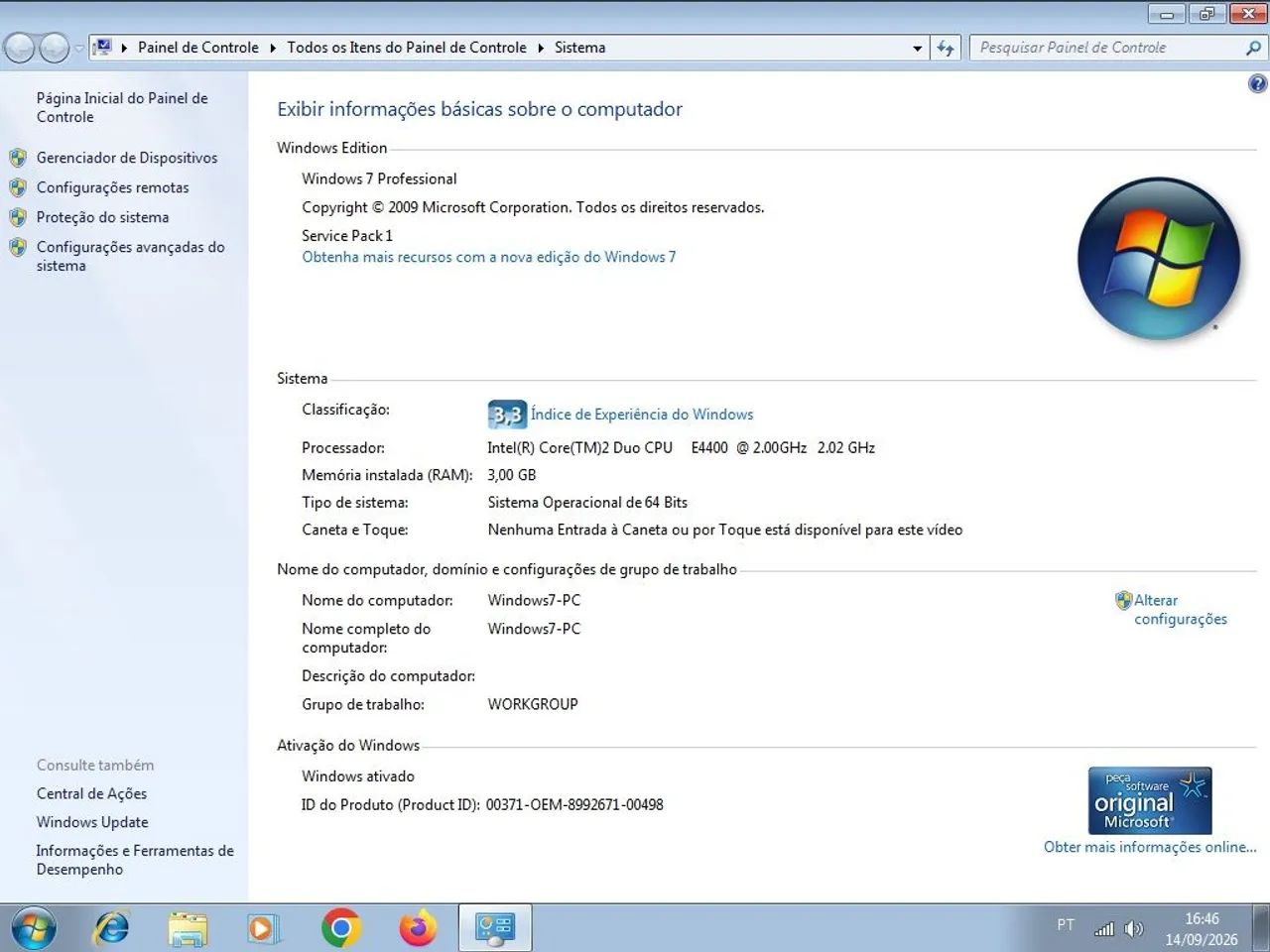This screenshot has width=1270, height=952.
Task: Launch Internet Explorer from taskbar
Action: [111, 928]
